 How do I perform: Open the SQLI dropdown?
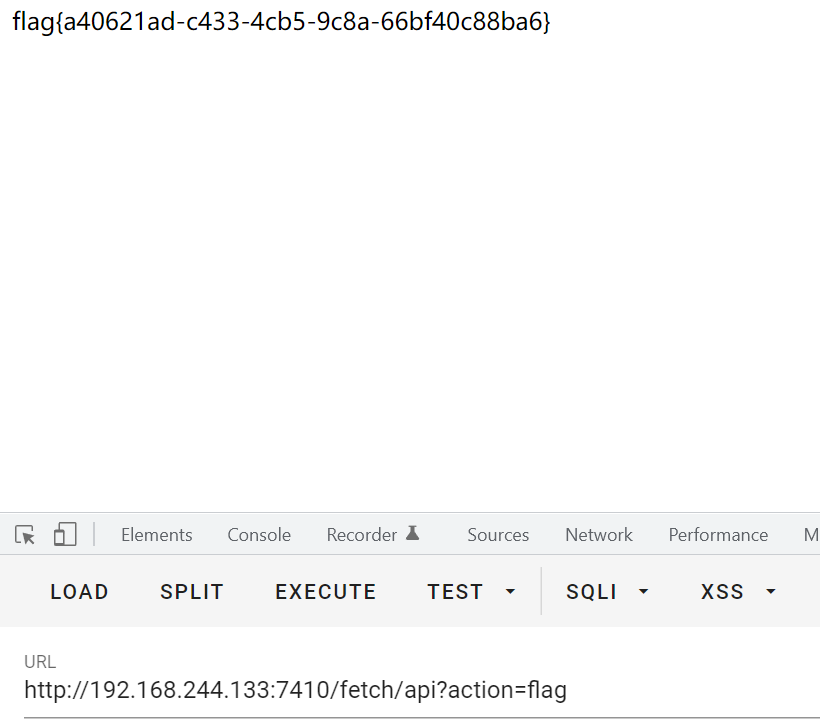pos(608,592)
